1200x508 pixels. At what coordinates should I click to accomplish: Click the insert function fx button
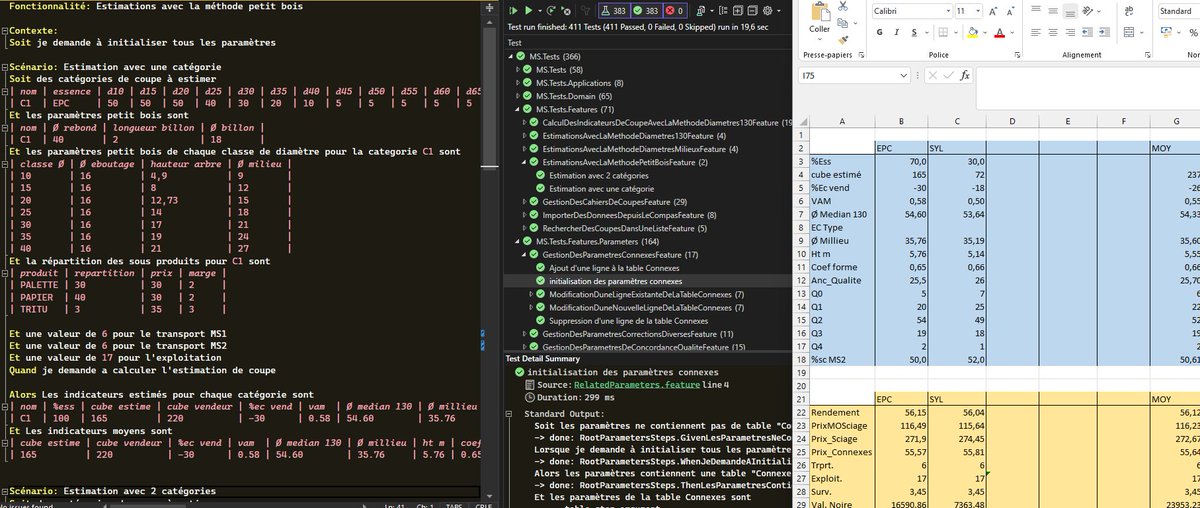[964, 75]
